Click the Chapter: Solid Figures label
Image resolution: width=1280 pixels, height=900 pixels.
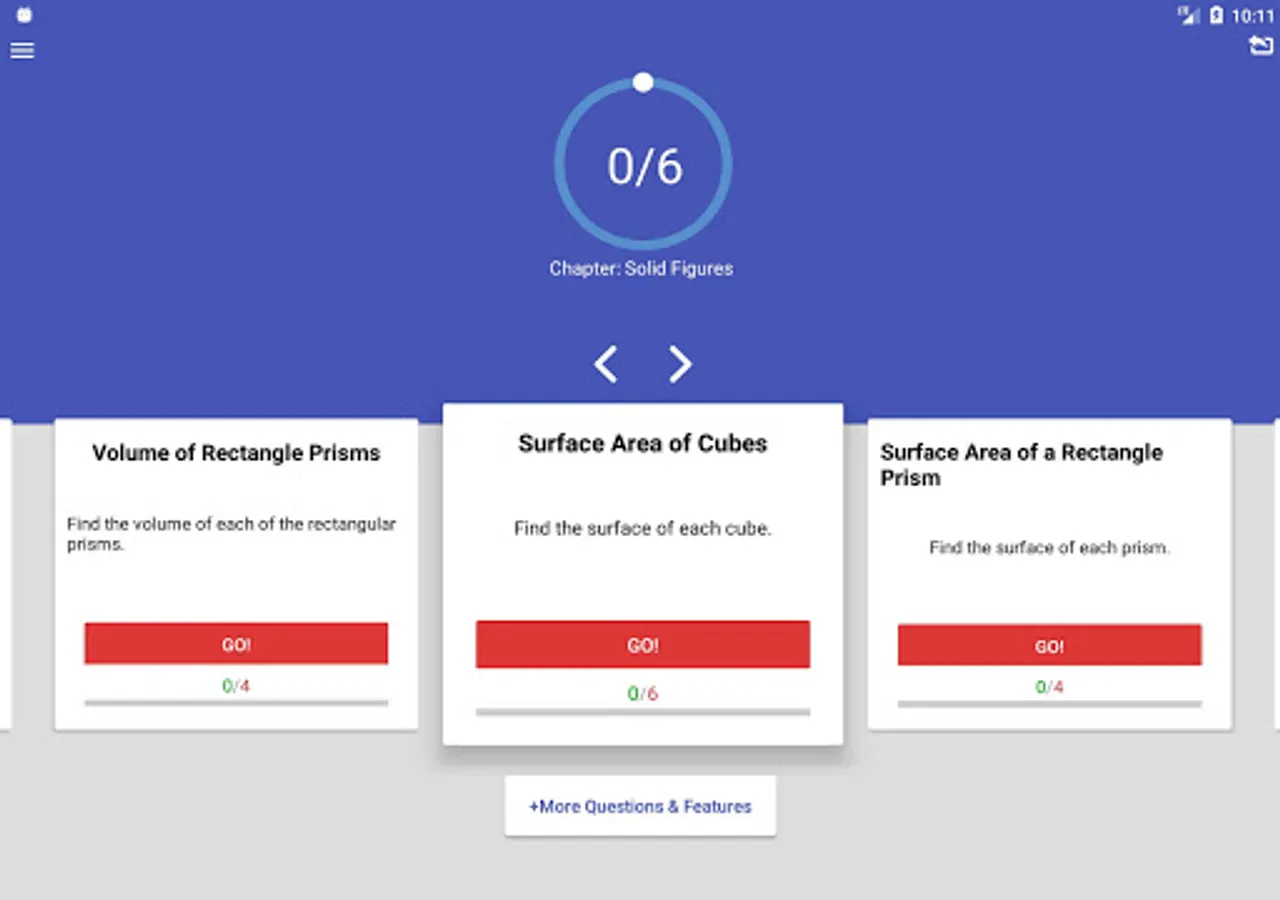pyautogui.click(x=641, y=268)
